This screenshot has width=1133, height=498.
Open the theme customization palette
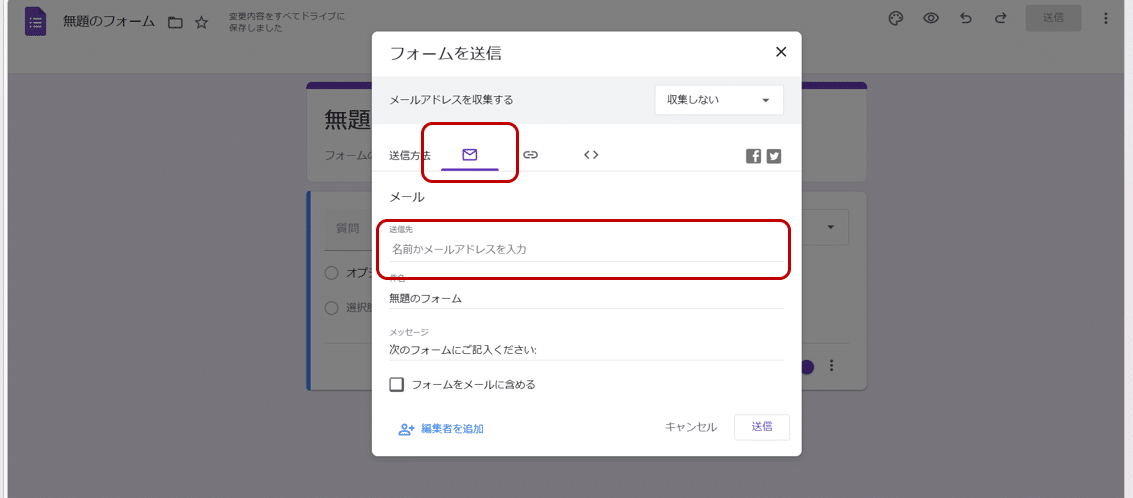(x=896, y=18)
